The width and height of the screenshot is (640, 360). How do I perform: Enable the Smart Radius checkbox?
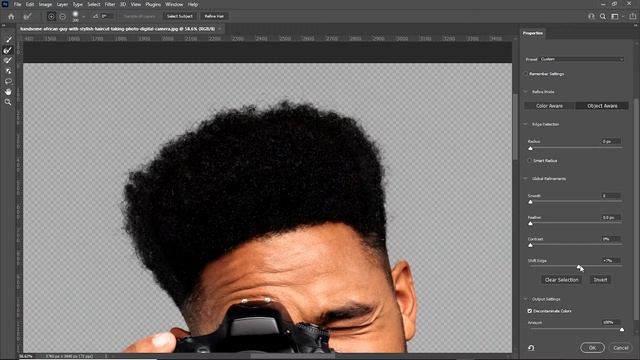pyautogui.click(x=529, y=161)
